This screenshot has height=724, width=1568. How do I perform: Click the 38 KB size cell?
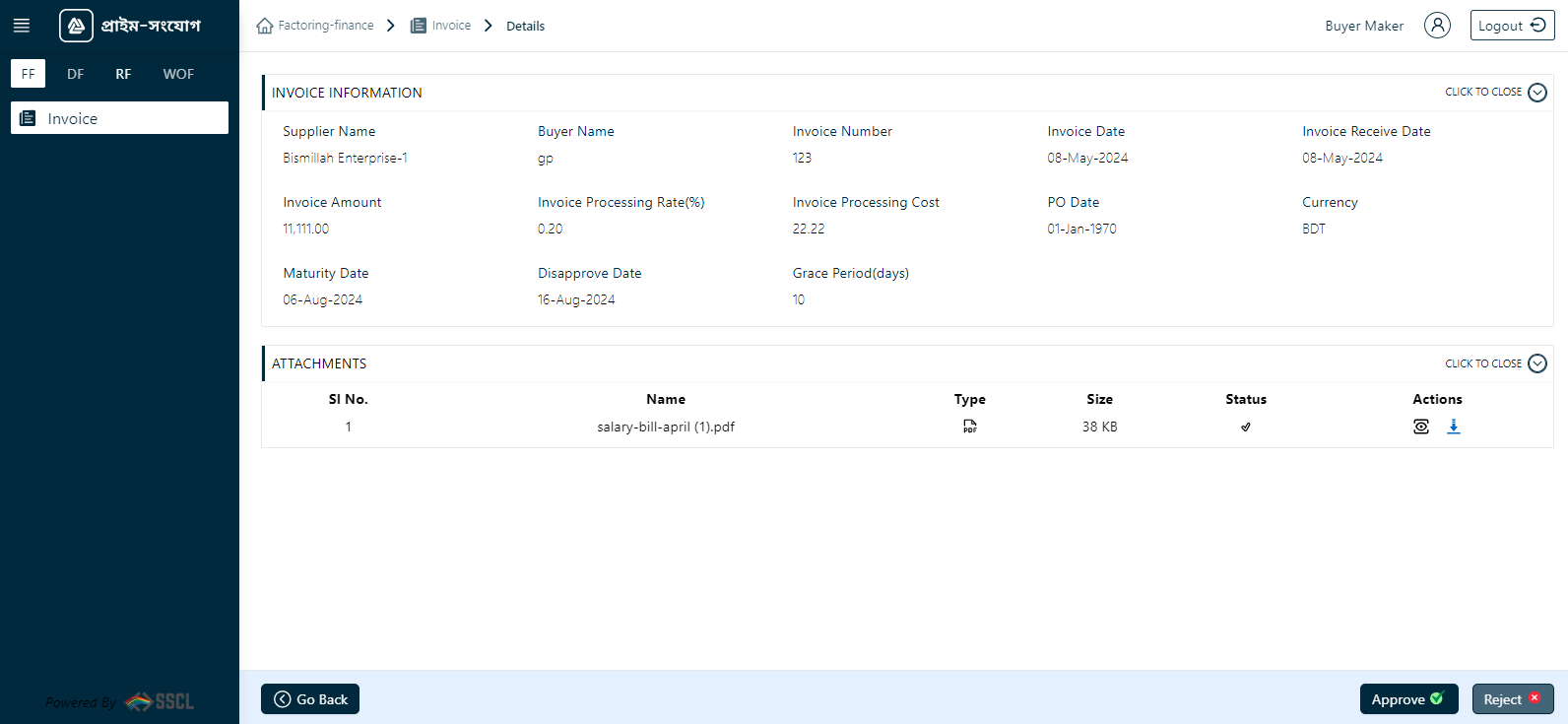click(x=1100, y=427)
